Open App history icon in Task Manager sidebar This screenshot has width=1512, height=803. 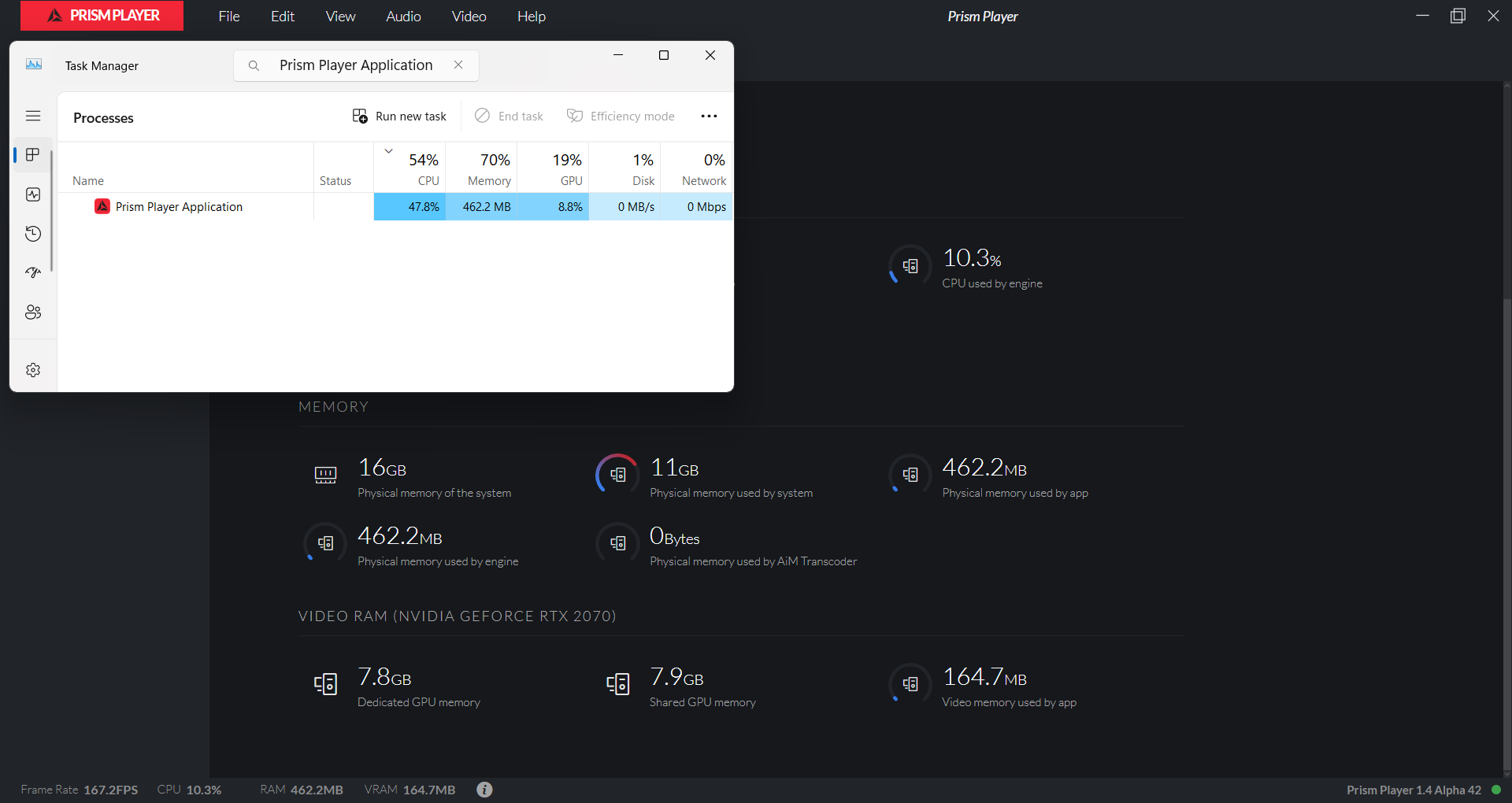[33, 234]
